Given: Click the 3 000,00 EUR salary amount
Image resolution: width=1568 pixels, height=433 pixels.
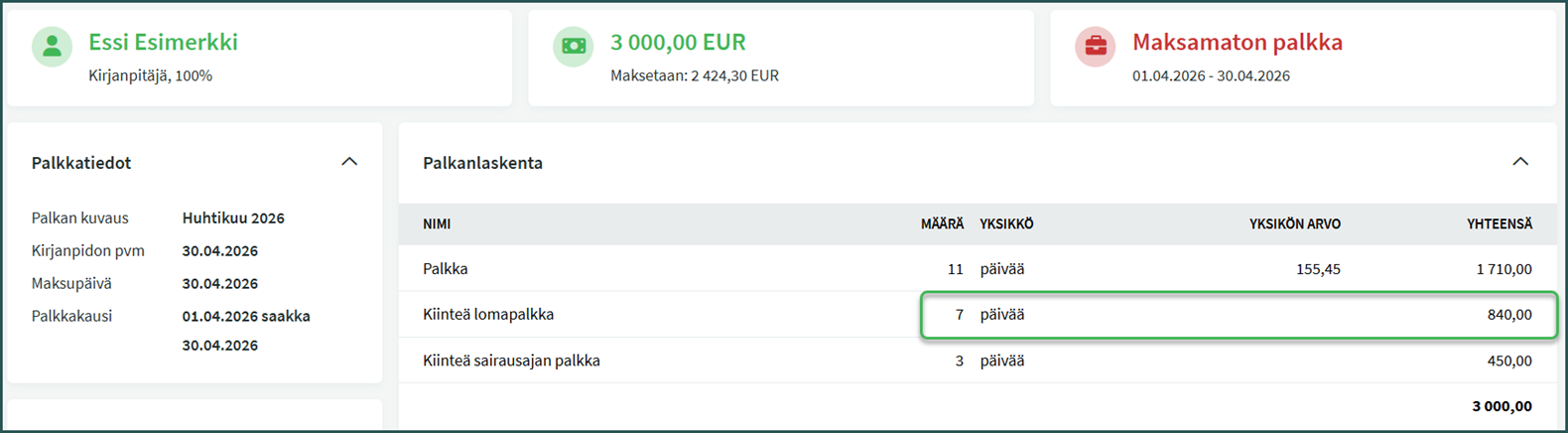Looking at the screenshot, I should [678, 43].
